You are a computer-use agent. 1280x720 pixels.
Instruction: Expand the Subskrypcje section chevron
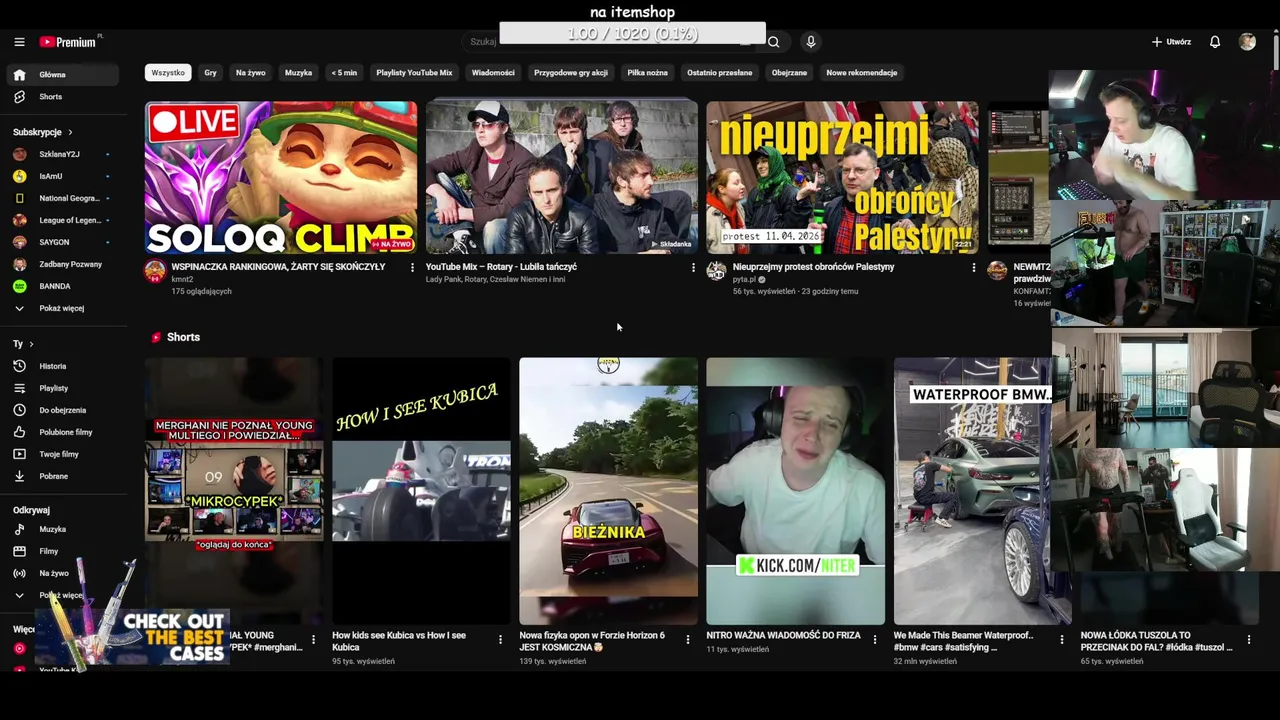click(x=70, y=132)
